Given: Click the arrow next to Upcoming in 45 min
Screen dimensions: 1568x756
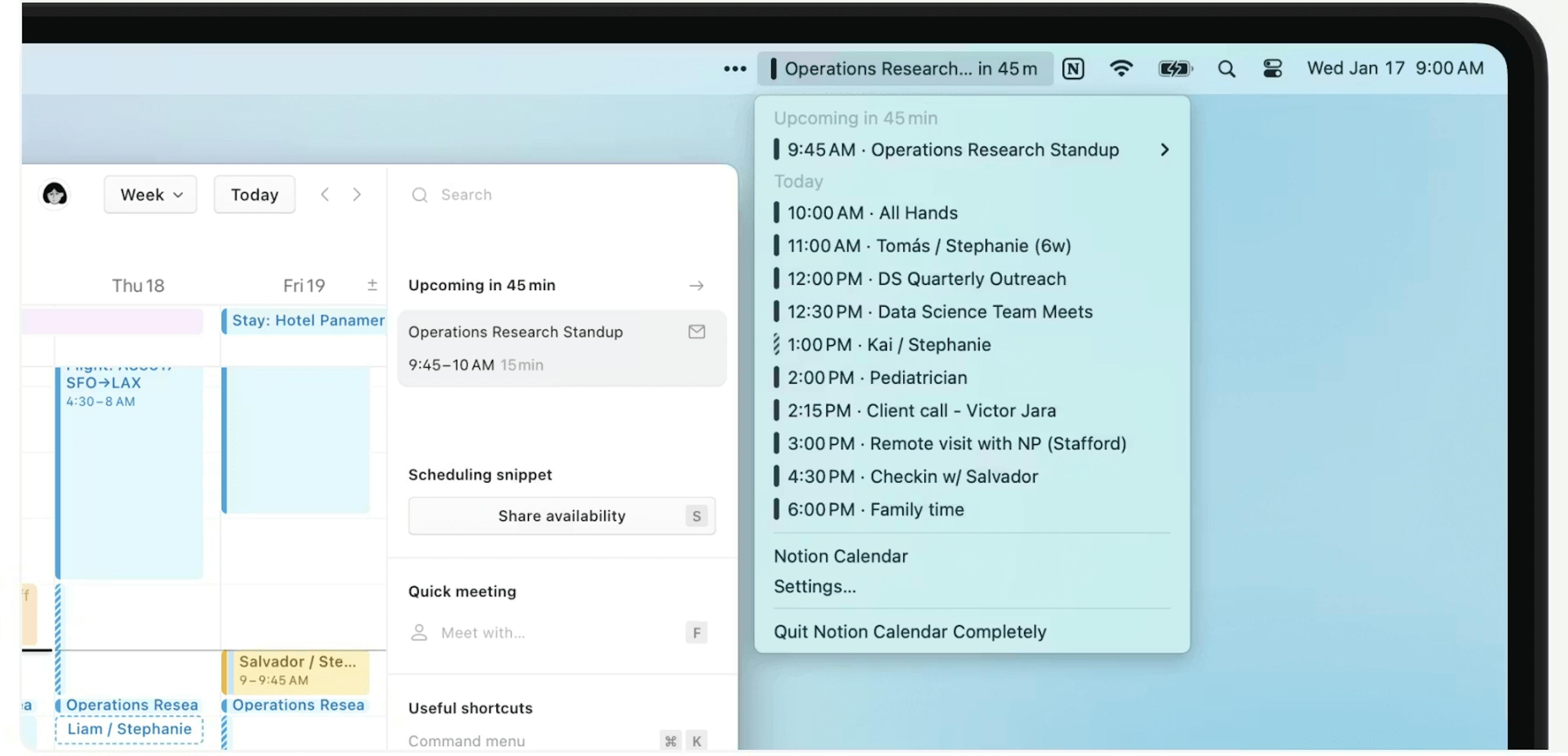Looking at the screenshot, I should 696,285.
